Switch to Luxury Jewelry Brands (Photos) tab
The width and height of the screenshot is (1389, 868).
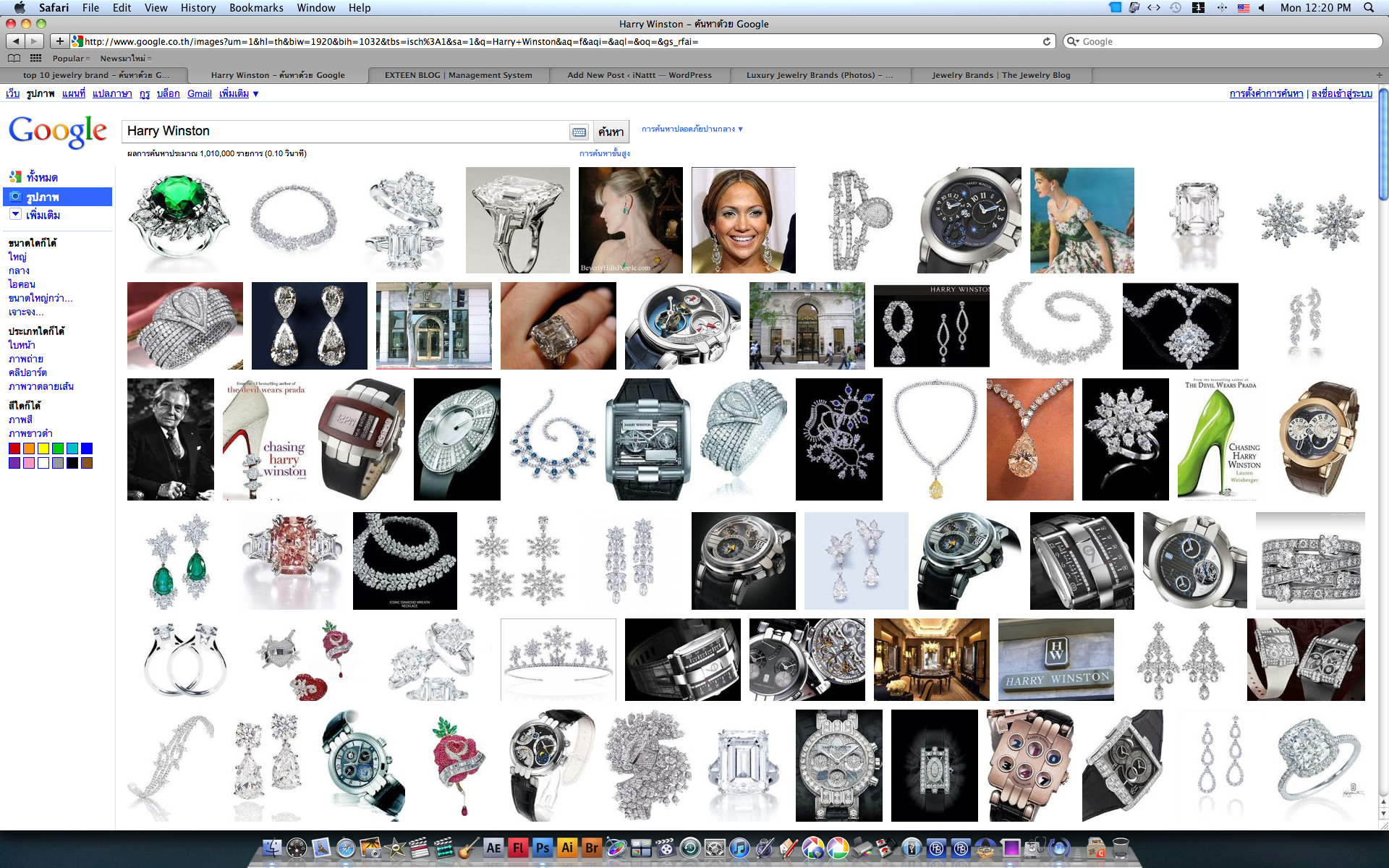click(x=820, y=75)
